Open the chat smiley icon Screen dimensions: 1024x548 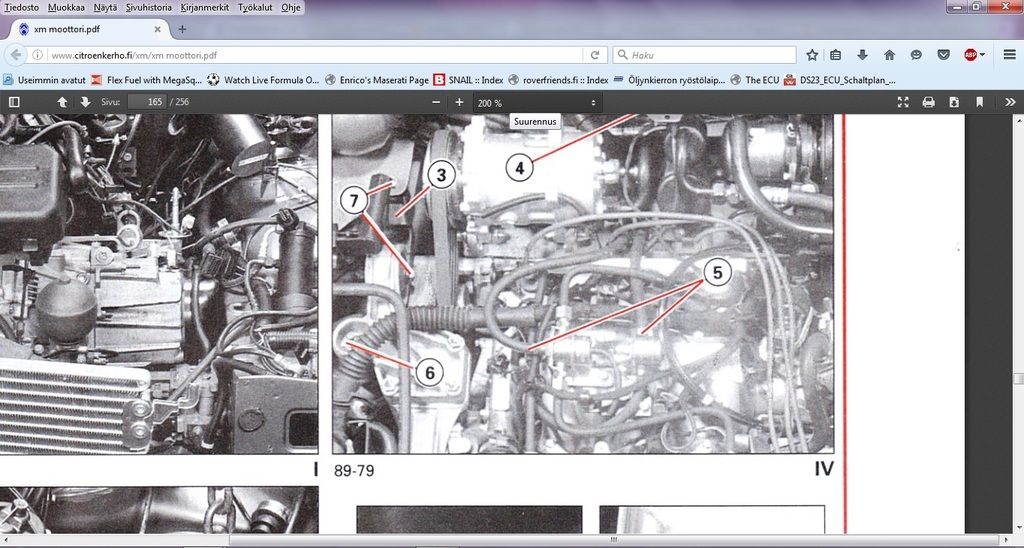(916, 56)
